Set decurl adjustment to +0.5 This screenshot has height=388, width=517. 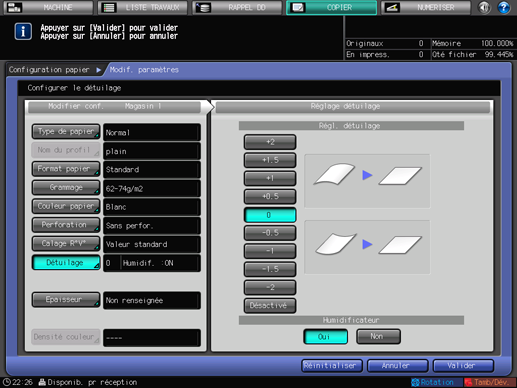click(x=270, y=196)
